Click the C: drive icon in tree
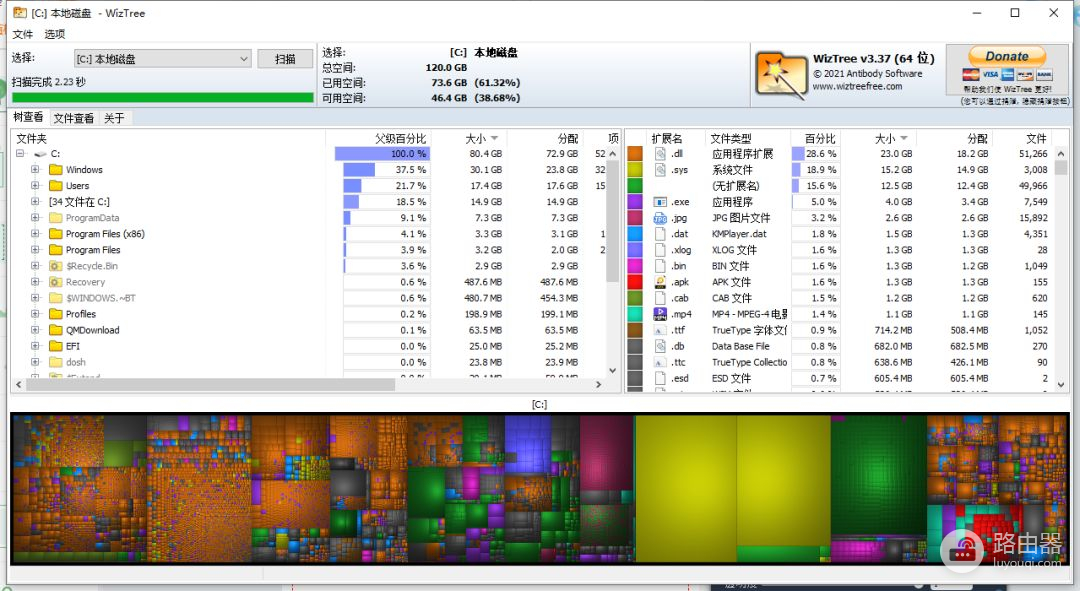The image size is (1080, 591). coord(40,154)
